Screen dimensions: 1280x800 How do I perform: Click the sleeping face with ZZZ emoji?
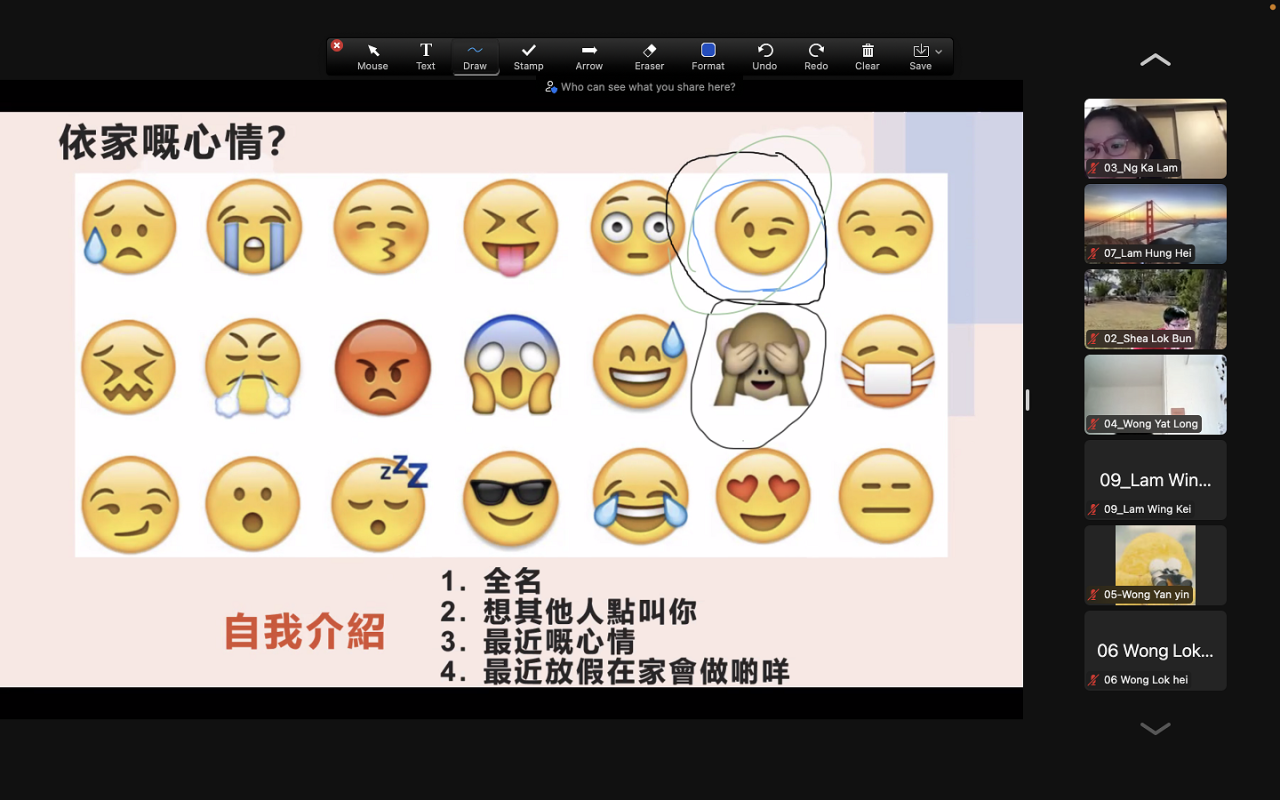(380, 503)
